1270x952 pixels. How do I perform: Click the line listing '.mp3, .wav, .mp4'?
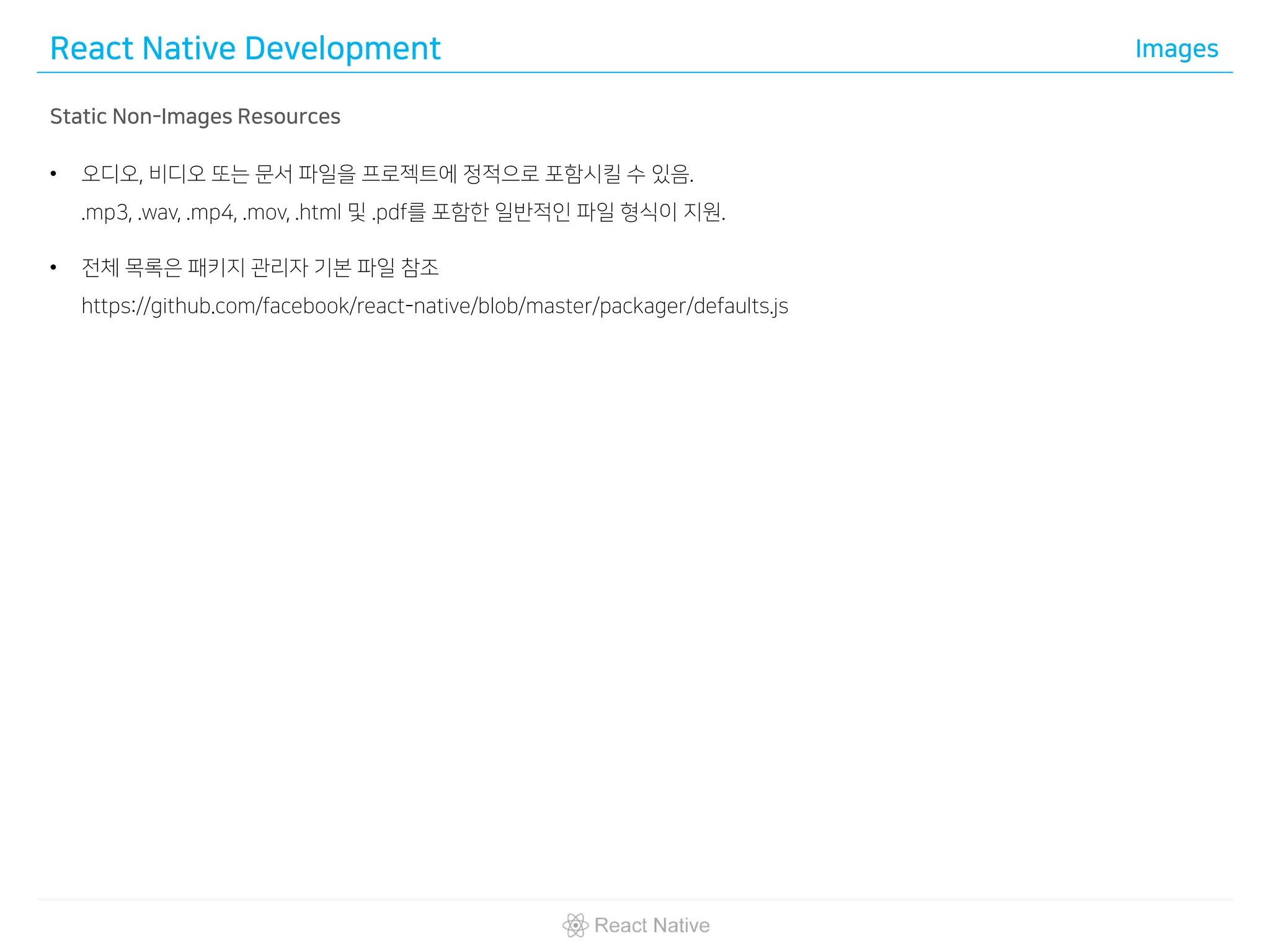pyautogui.click(x=403, y=213)
